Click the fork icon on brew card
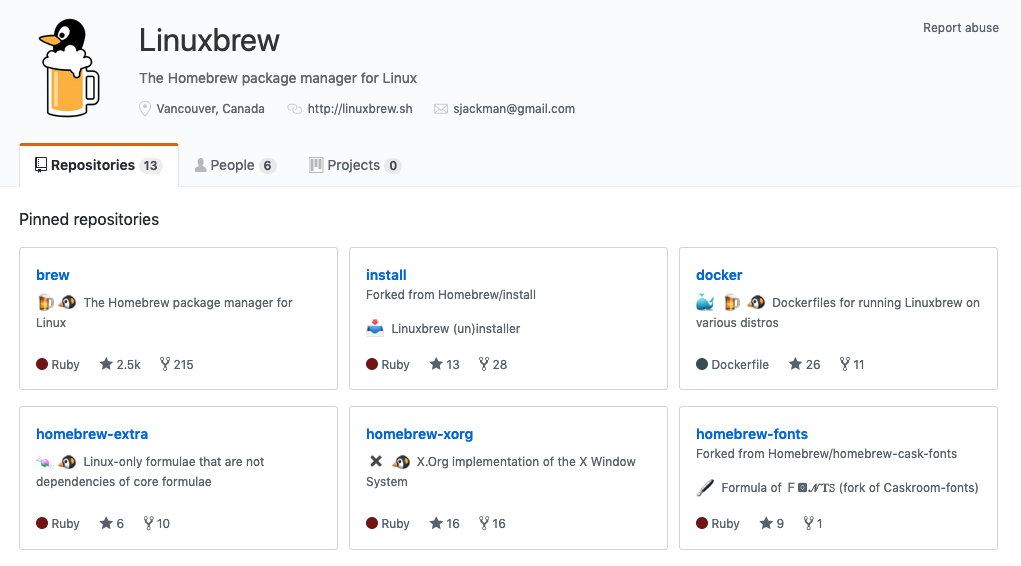The height and width of the screenshot is (566, 1021). 165,363
